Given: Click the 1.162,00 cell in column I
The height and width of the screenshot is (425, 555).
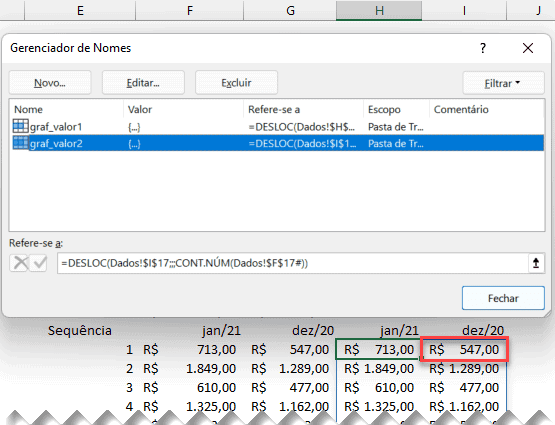Looking at the screenshot, I should (x=464, y=407).
